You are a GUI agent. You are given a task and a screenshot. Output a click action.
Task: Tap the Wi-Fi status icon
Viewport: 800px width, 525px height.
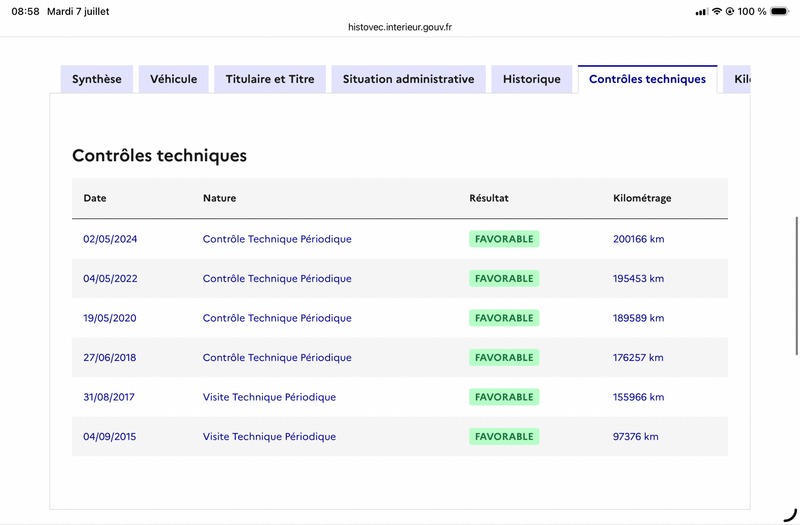[717, 11]
